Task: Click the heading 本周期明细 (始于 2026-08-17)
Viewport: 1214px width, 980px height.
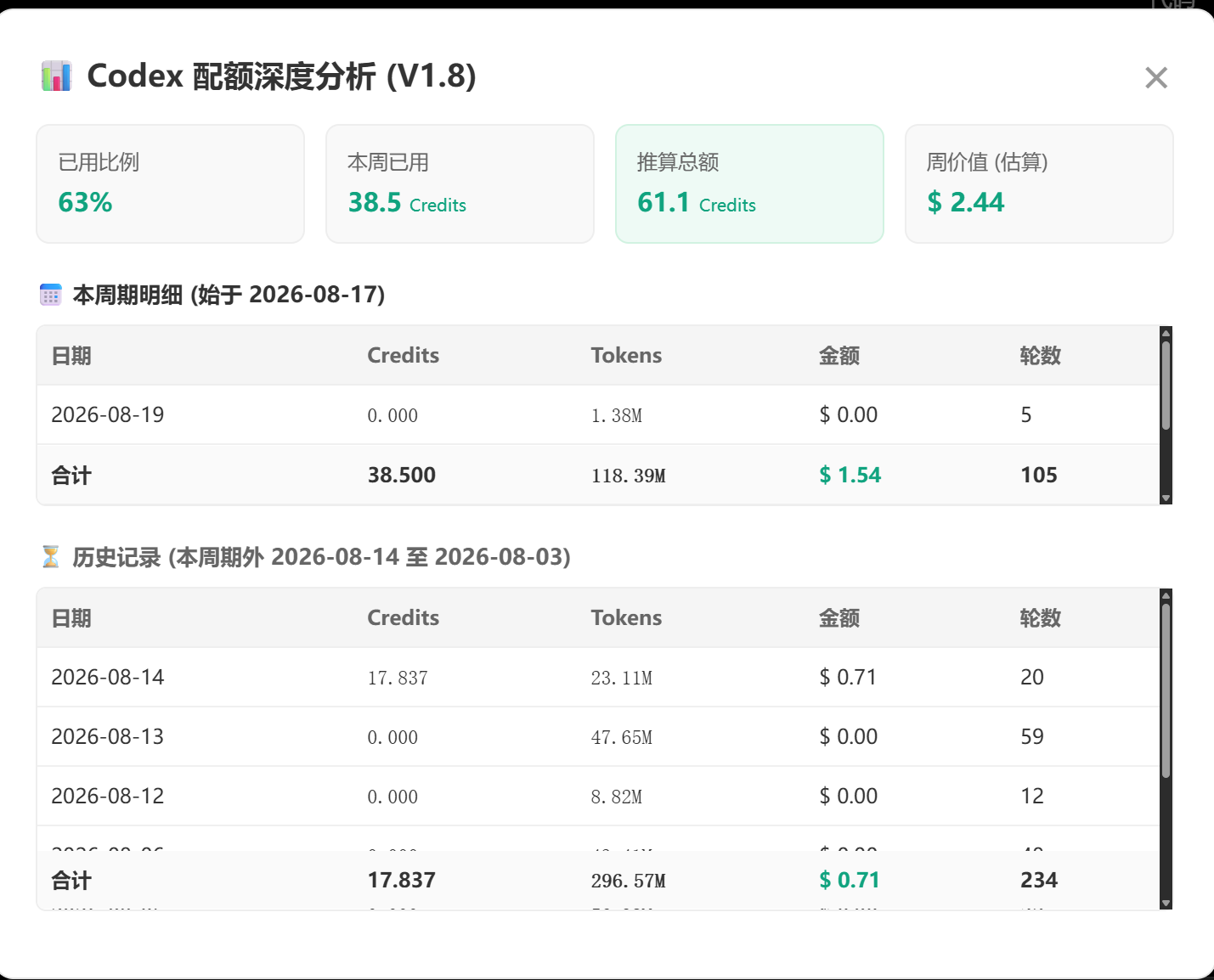Action: pyautogui.click(x=229, y=295)
